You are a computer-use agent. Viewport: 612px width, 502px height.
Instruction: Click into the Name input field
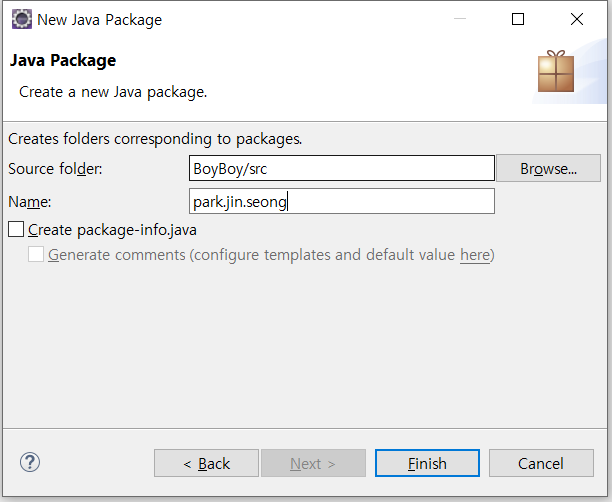(x=342, y=201)
